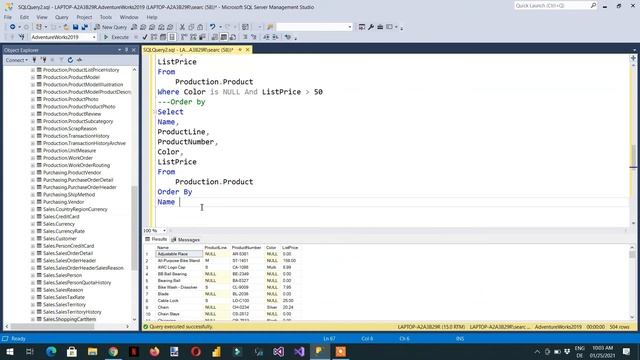Click Object Explorer disconnect plug icon

pyautogui.click(x=44, y=60)
